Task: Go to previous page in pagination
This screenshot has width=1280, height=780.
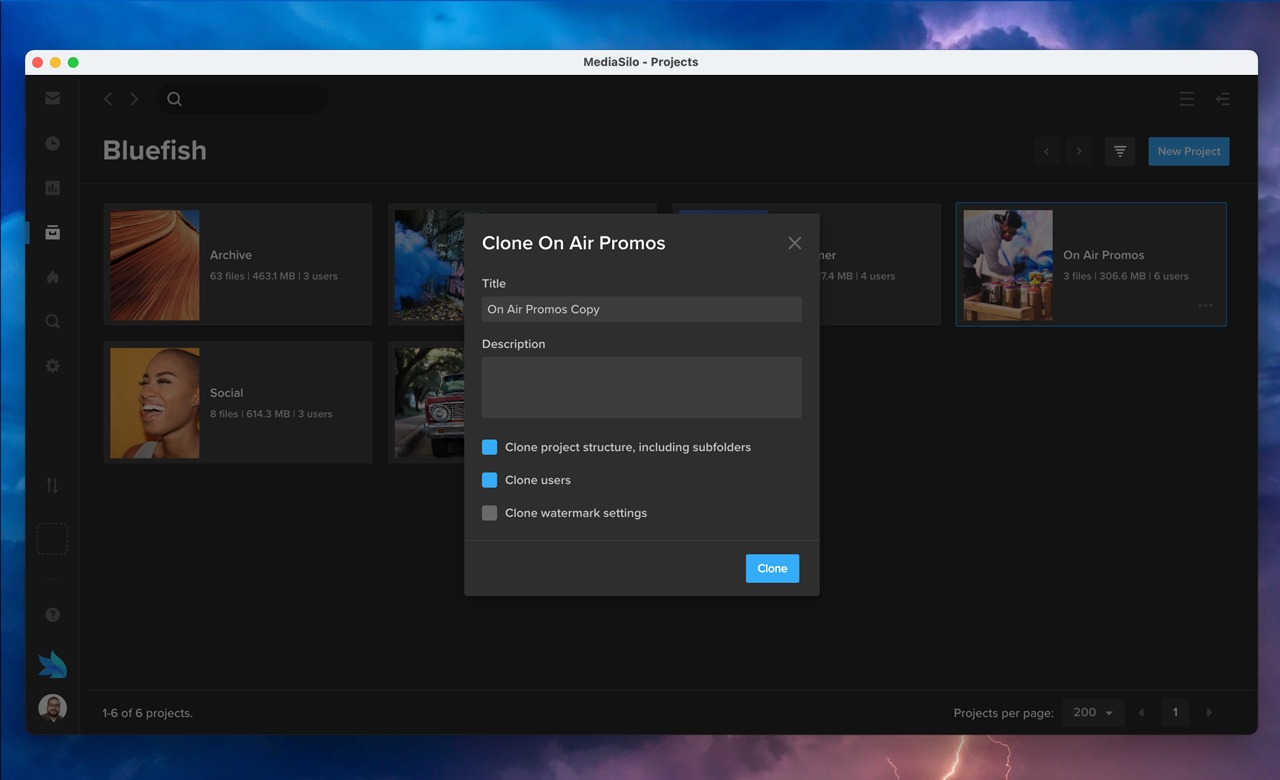Action: point(1141,712)
